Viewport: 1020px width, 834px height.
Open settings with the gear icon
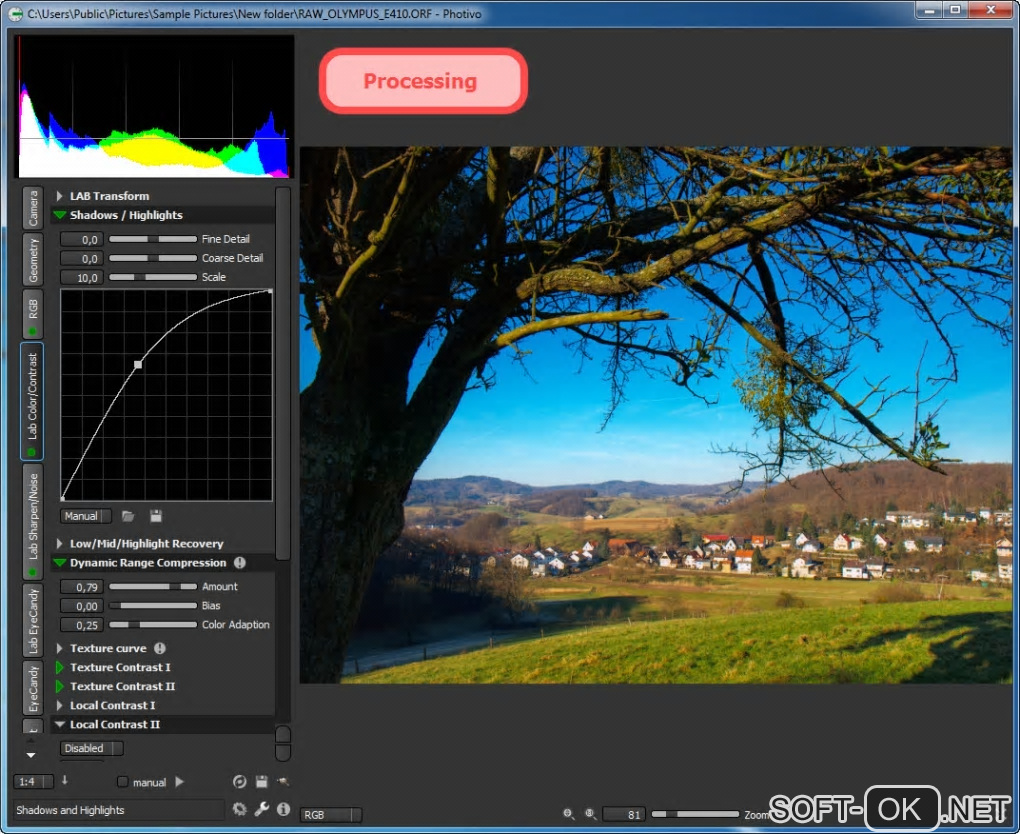coord(239,809)
